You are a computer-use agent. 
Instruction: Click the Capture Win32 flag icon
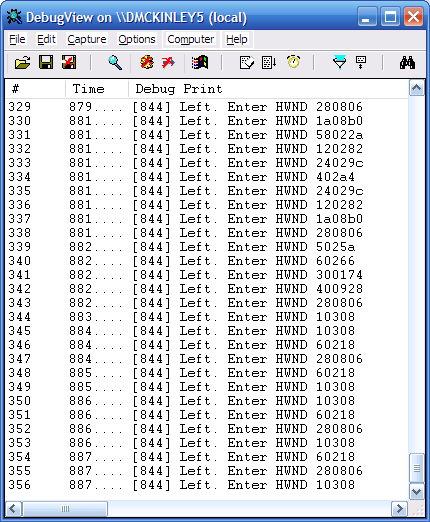tap(200, 62)
